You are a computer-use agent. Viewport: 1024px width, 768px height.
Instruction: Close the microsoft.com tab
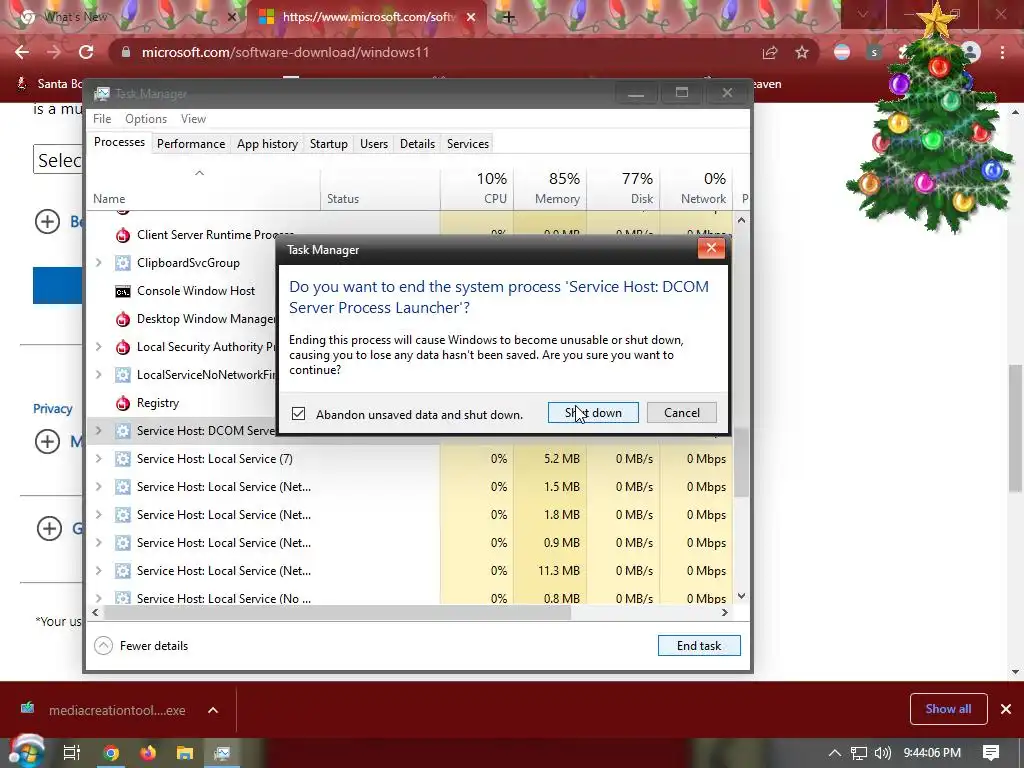pos(471,17)
